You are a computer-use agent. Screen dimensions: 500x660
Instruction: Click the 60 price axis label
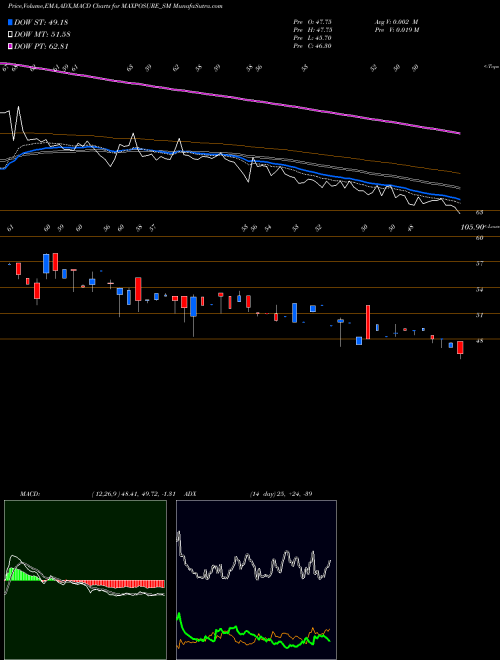pyautogui.click(x=479, y=238)
